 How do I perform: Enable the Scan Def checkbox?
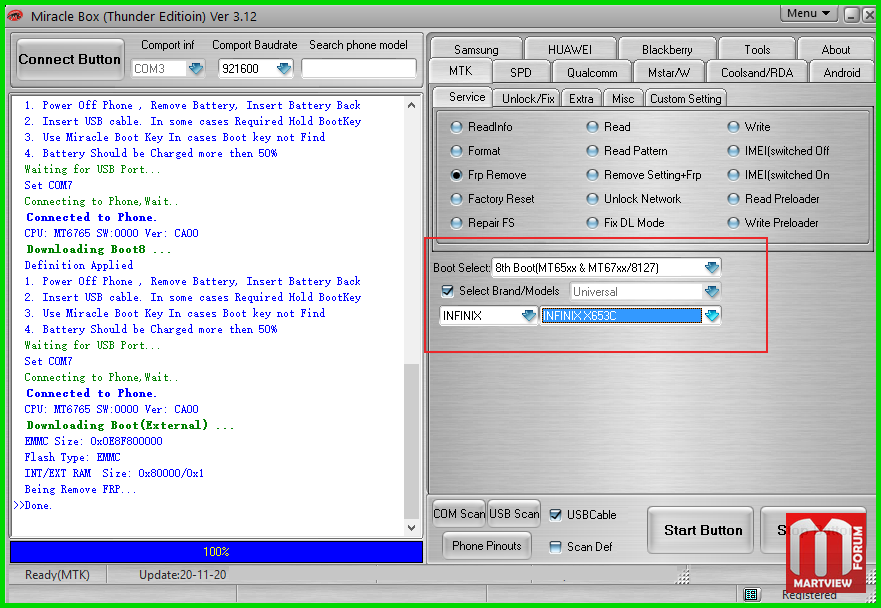(x=555, y=547)
